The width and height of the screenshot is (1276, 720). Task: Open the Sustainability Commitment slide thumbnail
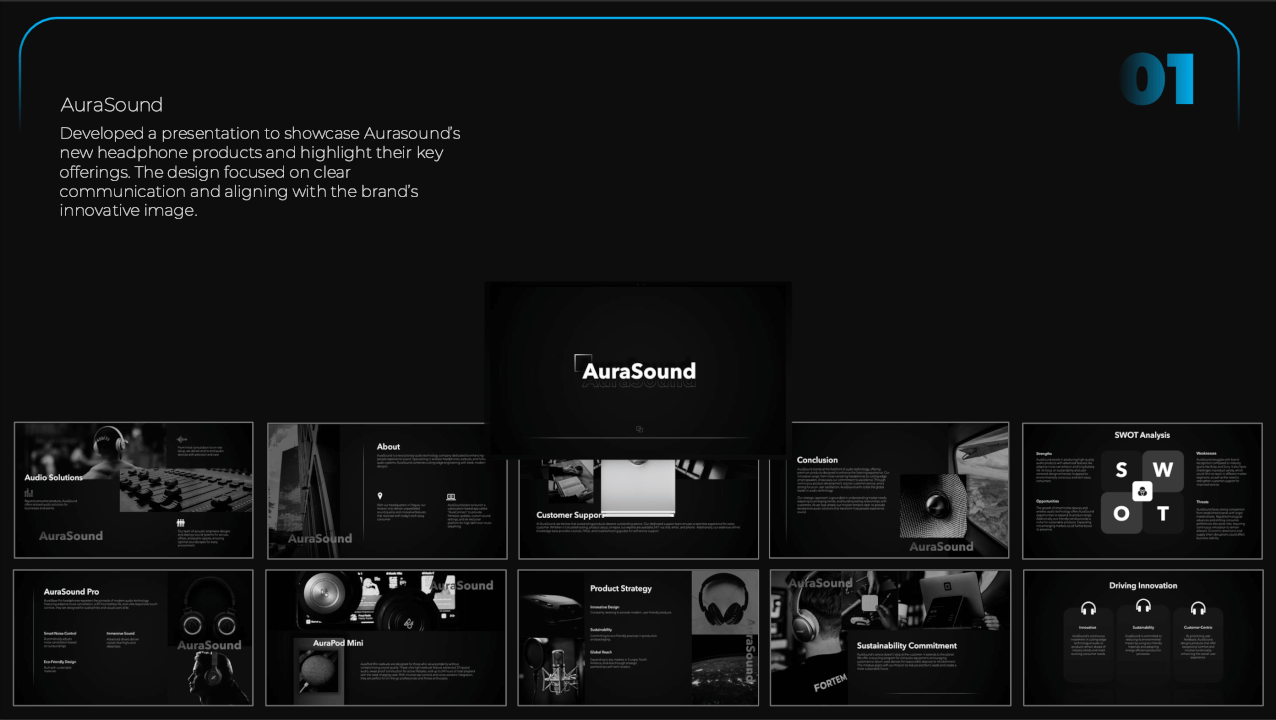890,637
